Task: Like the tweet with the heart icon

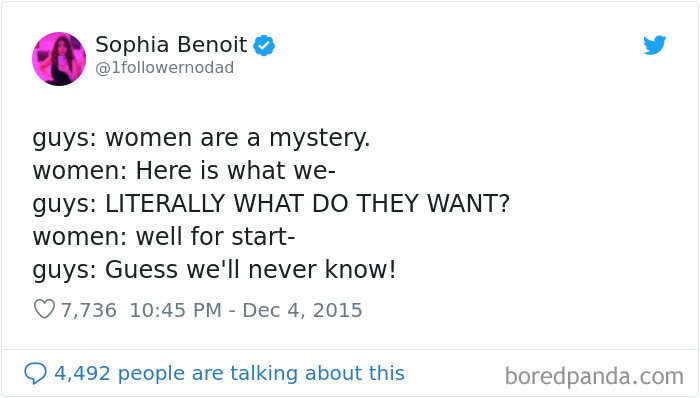Action: coord(44,309)
